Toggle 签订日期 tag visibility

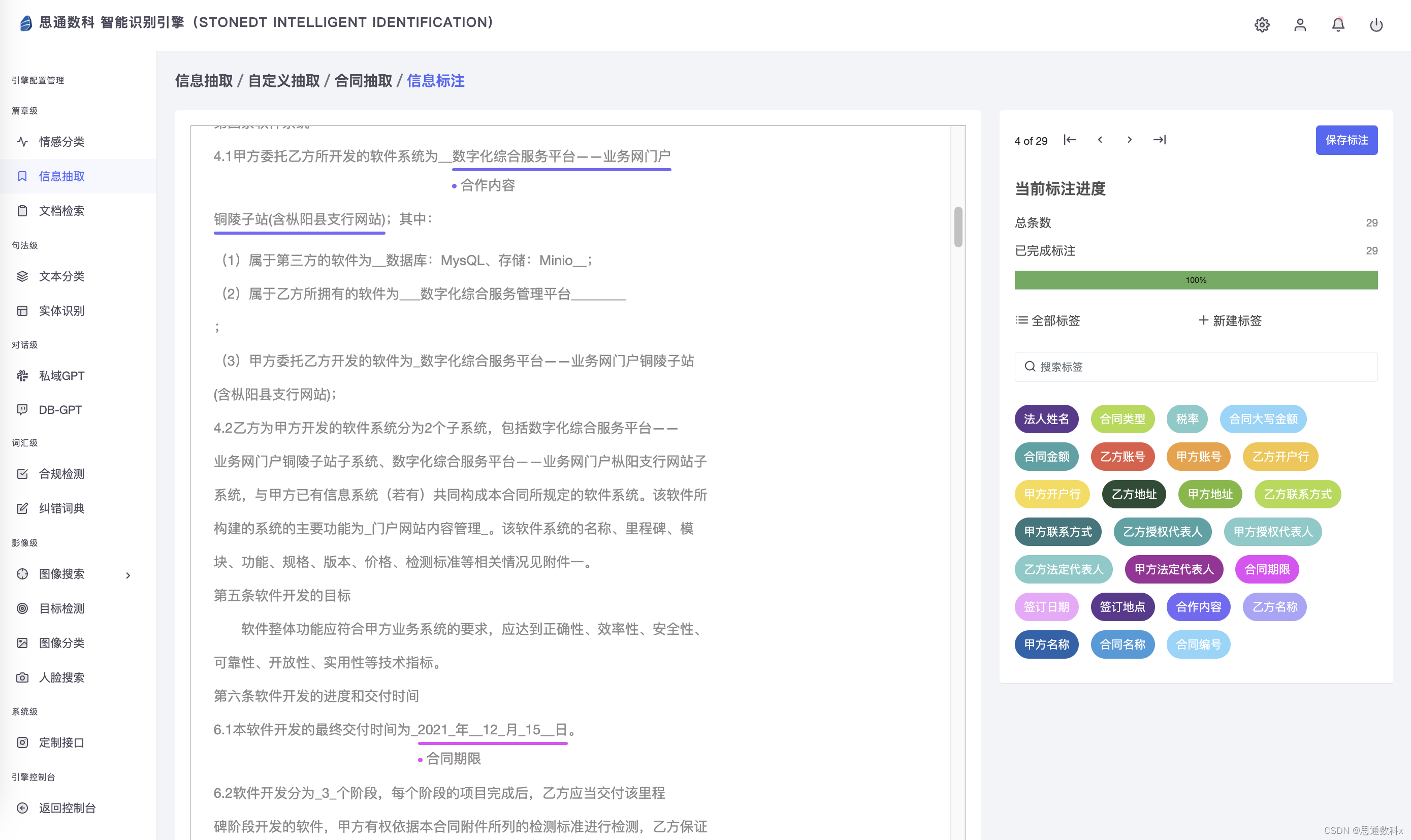tap(1048, 606)
